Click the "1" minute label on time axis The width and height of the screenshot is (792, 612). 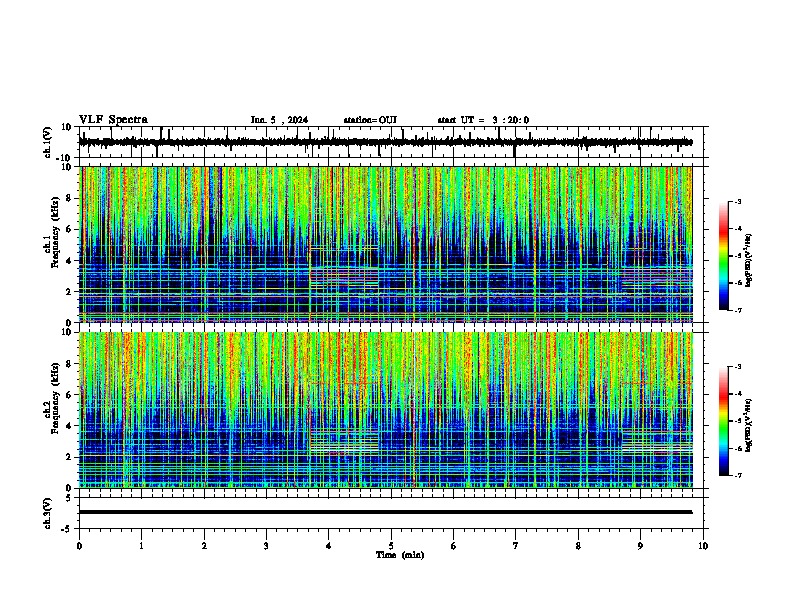point(141,546)
